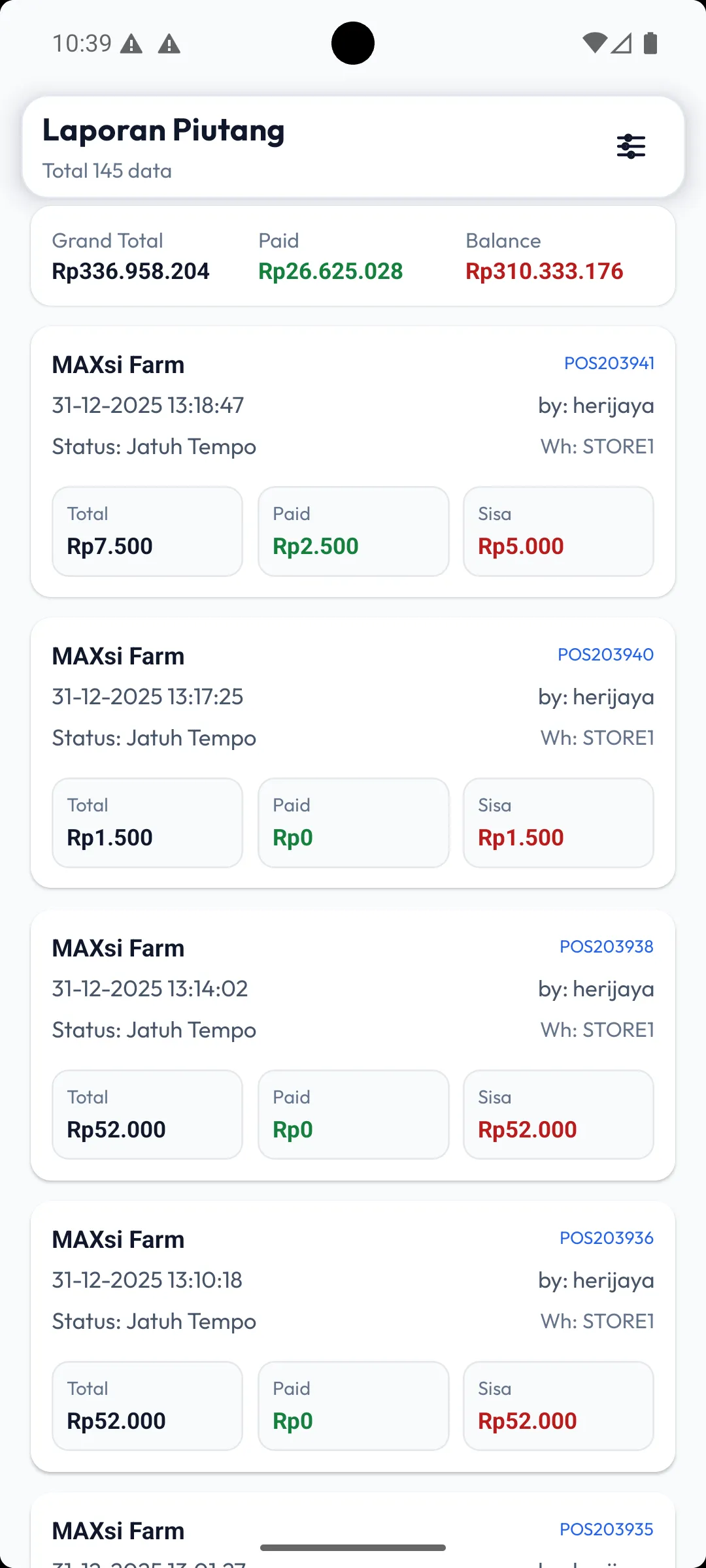Select the Rp7.500 Total box
706x1568 pixels.
point(147,531)
